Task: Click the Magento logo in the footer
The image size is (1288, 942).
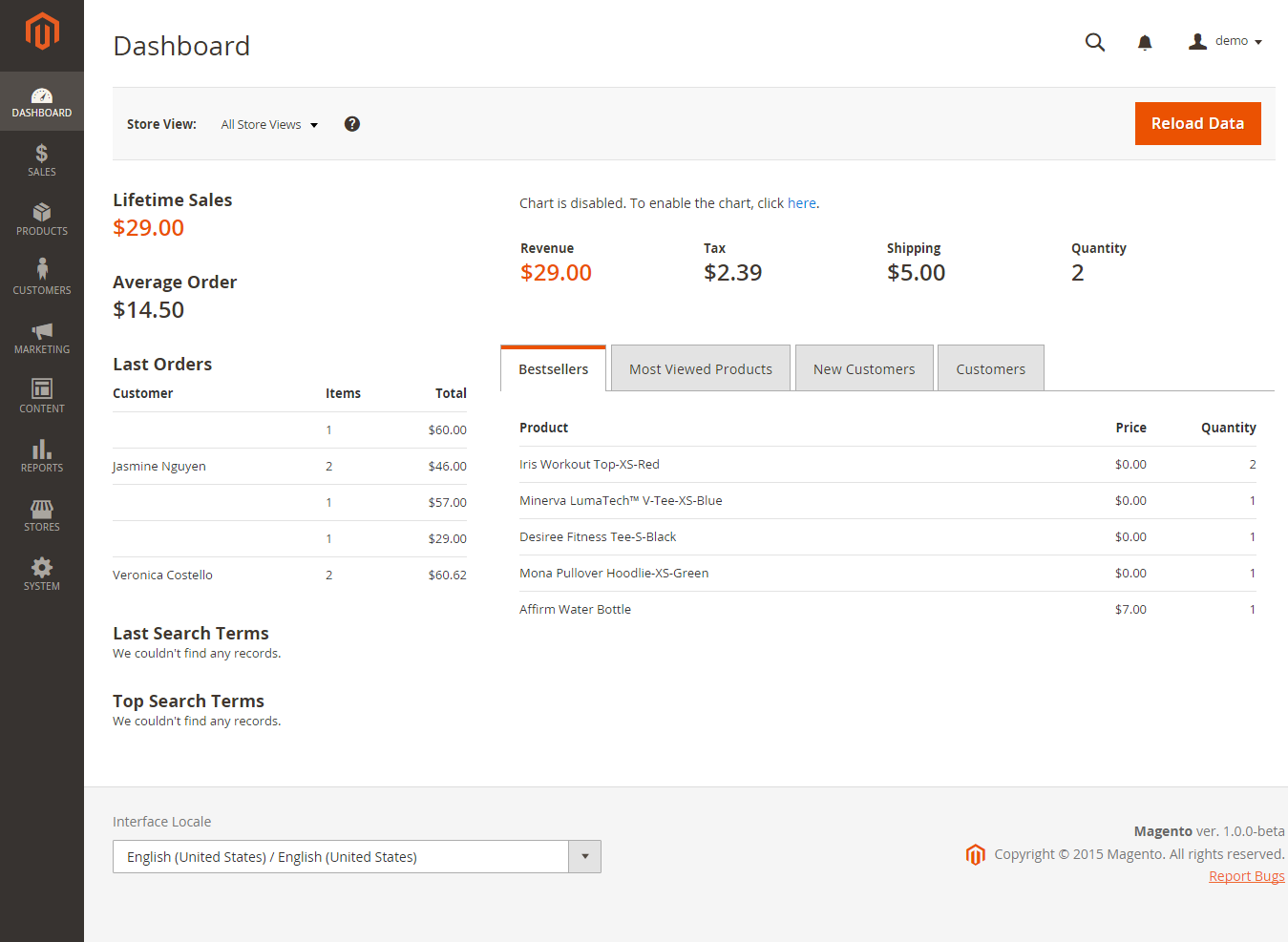Action: 975,854
